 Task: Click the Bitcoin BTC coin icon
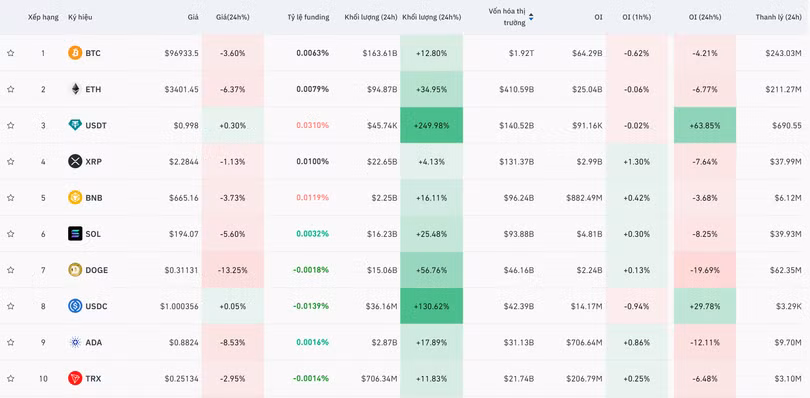(x=75, y=53)
